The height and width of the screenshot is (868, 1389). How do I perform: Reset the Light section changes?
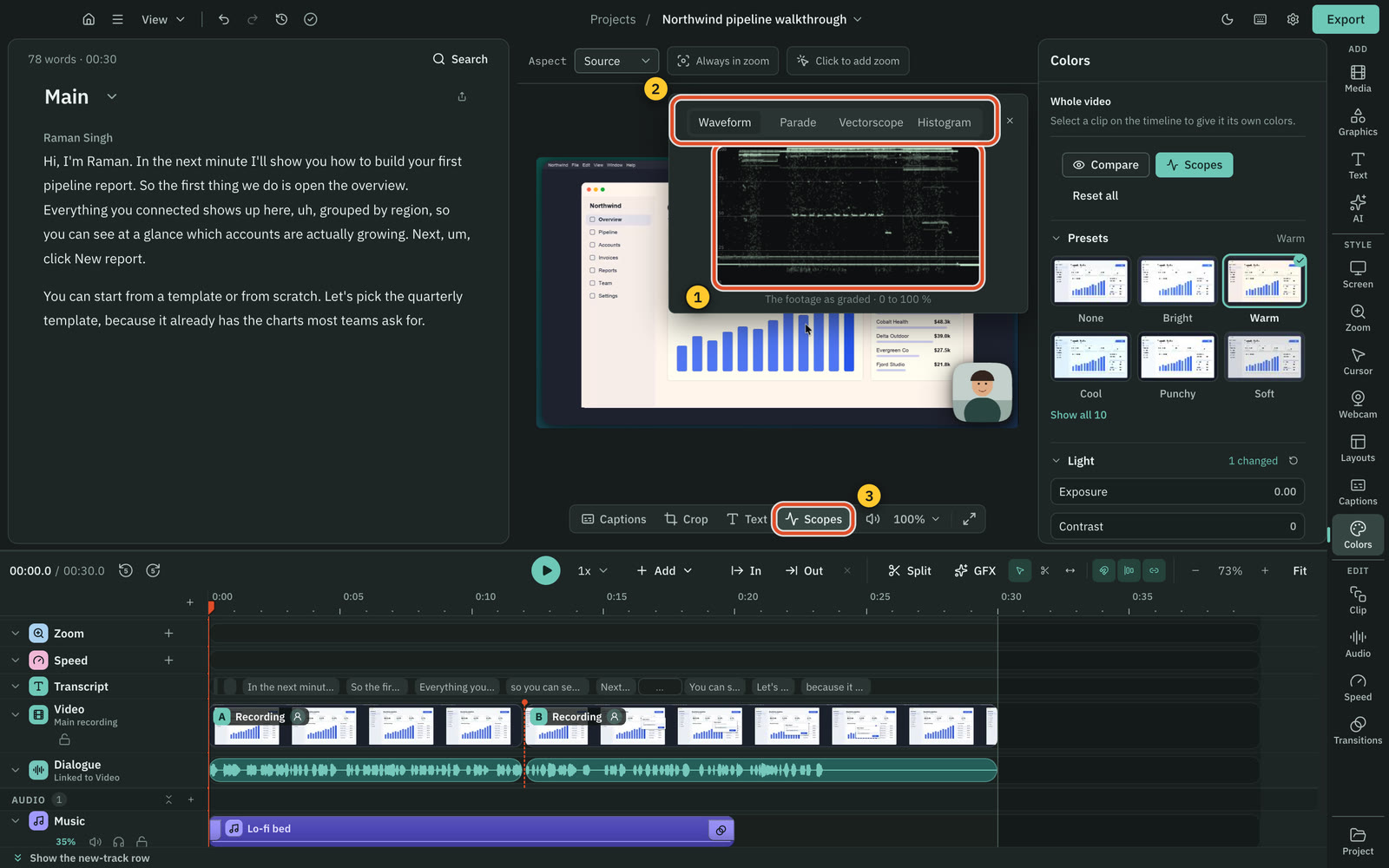click(x=1294, y=461)
